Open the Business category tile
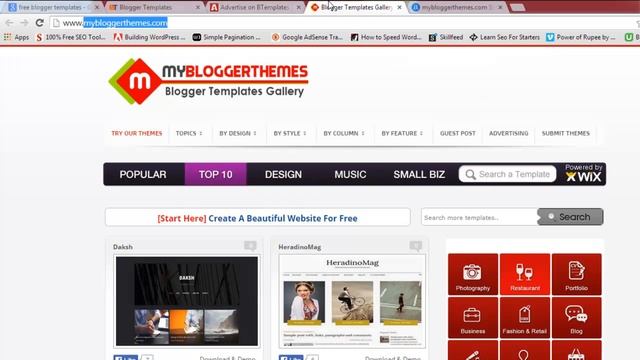 (x=473, y=318)
